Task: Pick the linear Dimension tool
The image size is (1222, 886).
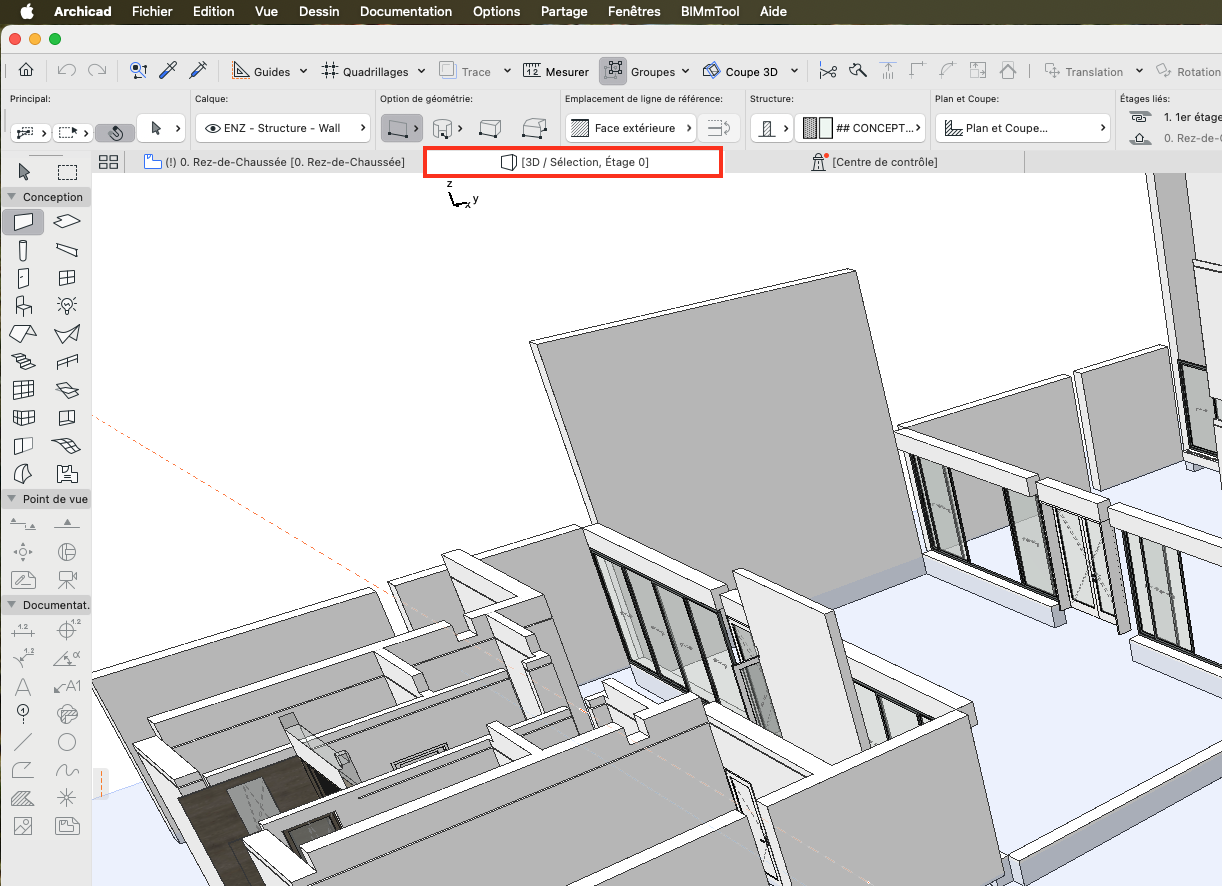Action: pos(23,630)
